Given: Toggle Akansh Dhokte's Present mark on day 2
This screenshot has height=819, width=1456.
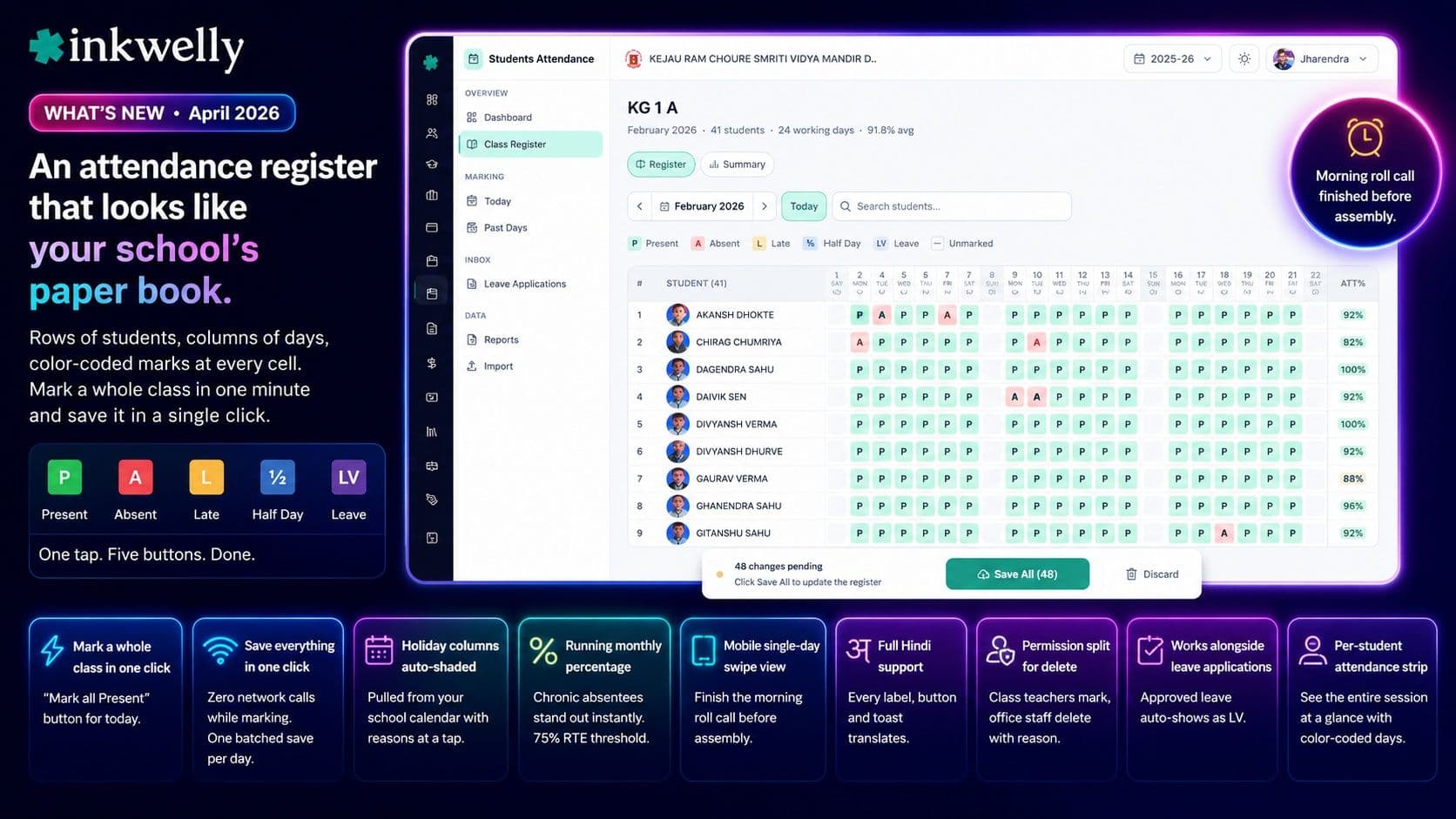Looking at the screenshot, I should [x=859, y=315].
